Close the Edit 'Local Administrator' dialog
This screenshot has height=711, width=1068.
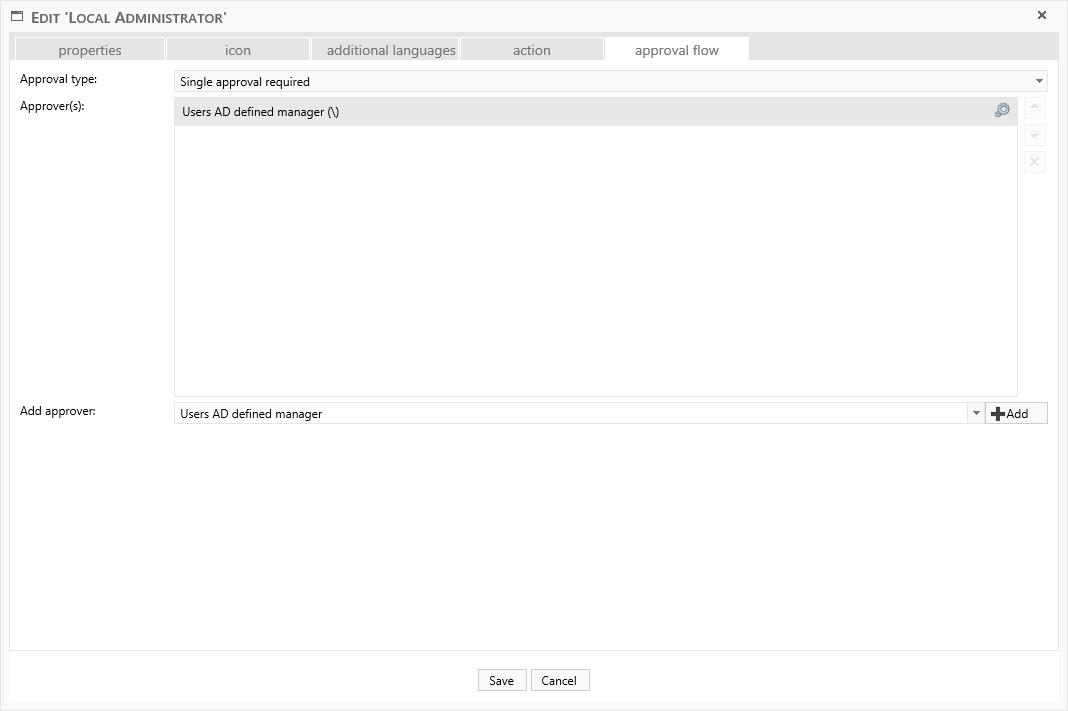tap(1042, 16)
